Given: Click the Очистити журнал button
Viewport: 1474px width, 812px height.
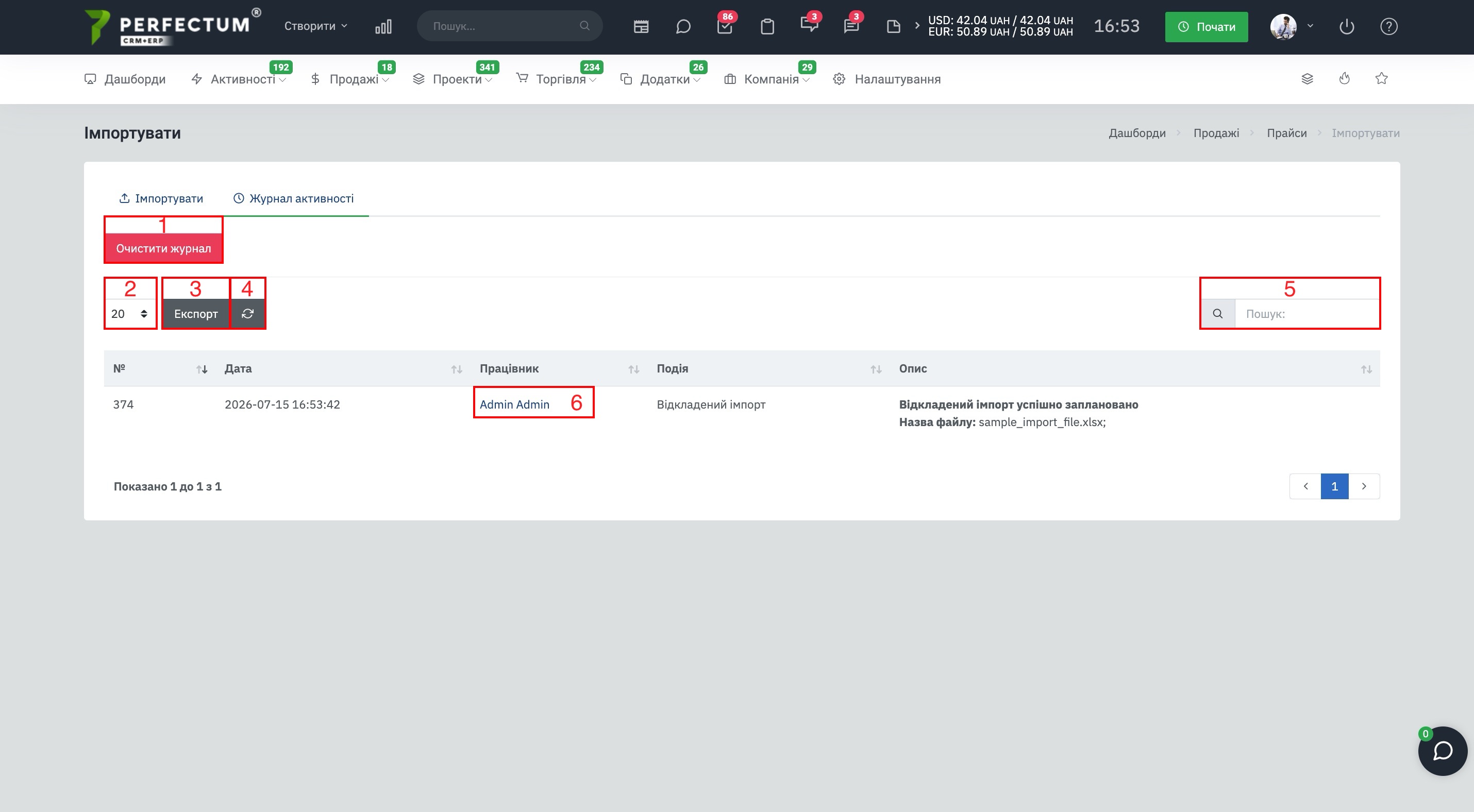Looking at the screenshot, I should [164, 248].
